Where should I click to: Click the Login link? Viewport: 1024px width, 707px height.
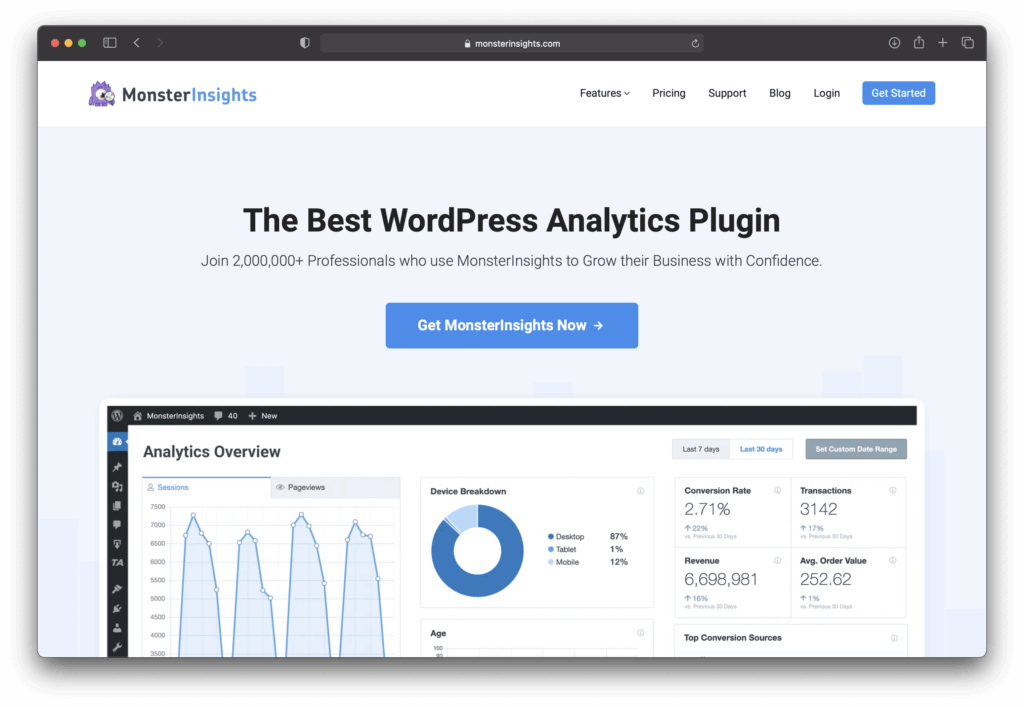827,93
